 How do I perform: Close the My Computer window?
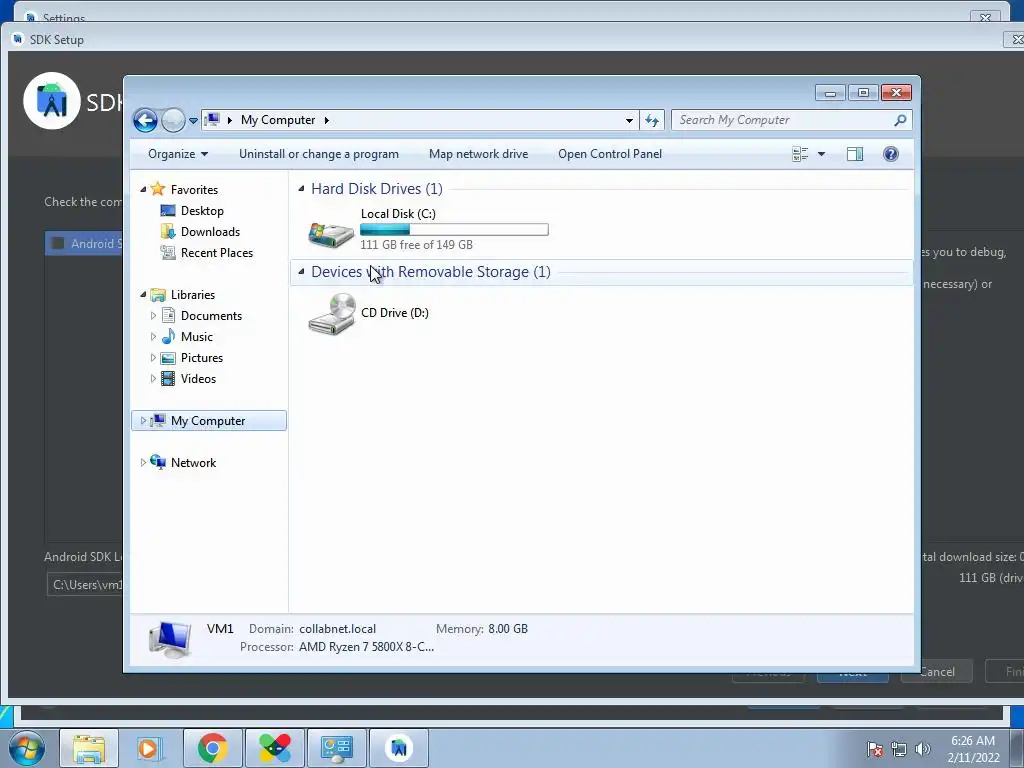896,93
